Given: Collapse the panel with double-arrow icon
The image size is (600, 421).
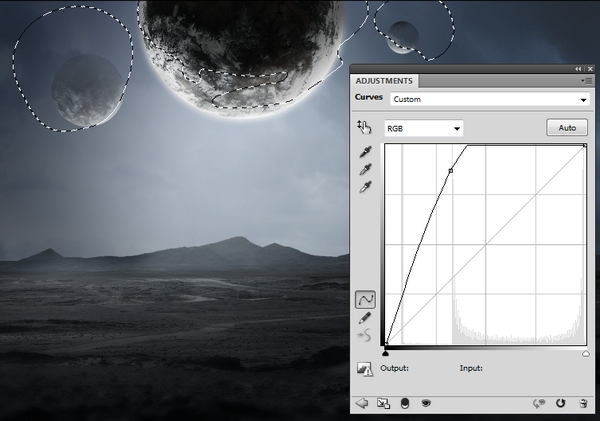Looking at the screenshot, I should click(579, 69).
